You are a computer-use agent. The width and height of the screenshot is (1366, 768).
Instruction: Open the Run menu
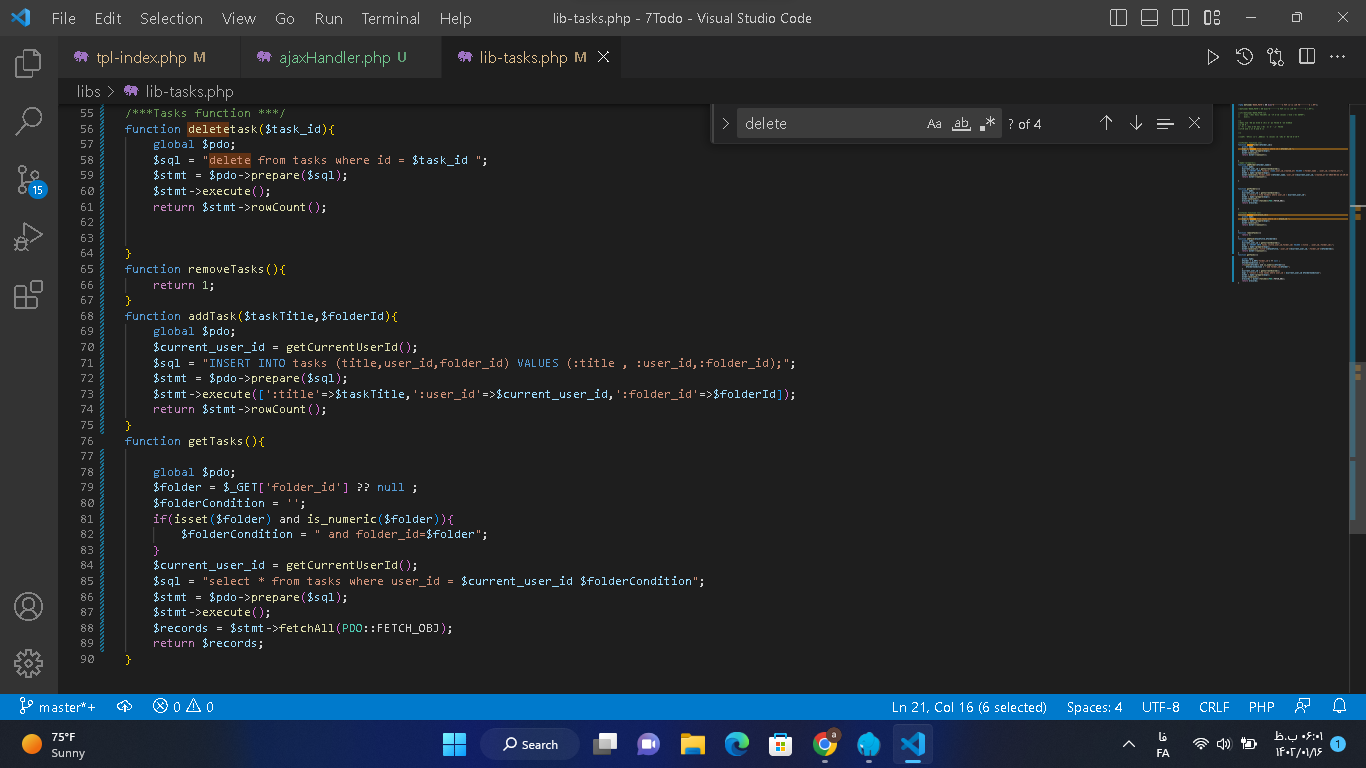pyautogui.click(x=328, y=18)
